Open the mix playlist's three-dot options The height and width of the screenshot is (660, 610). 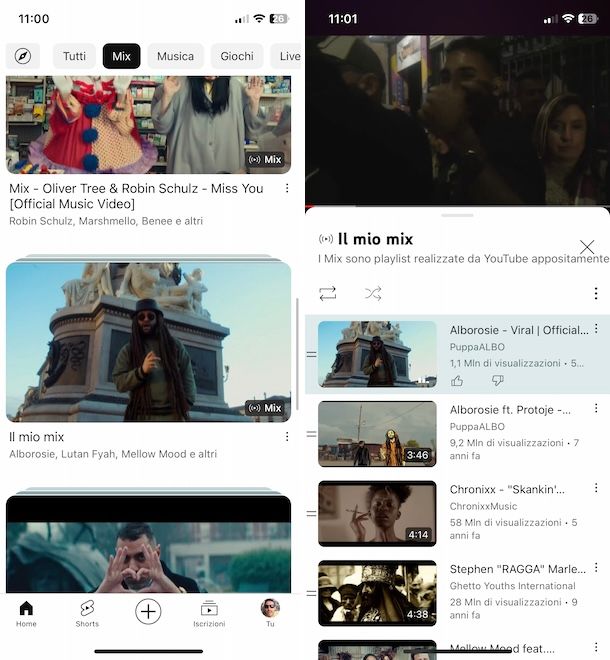coord(596,293)
